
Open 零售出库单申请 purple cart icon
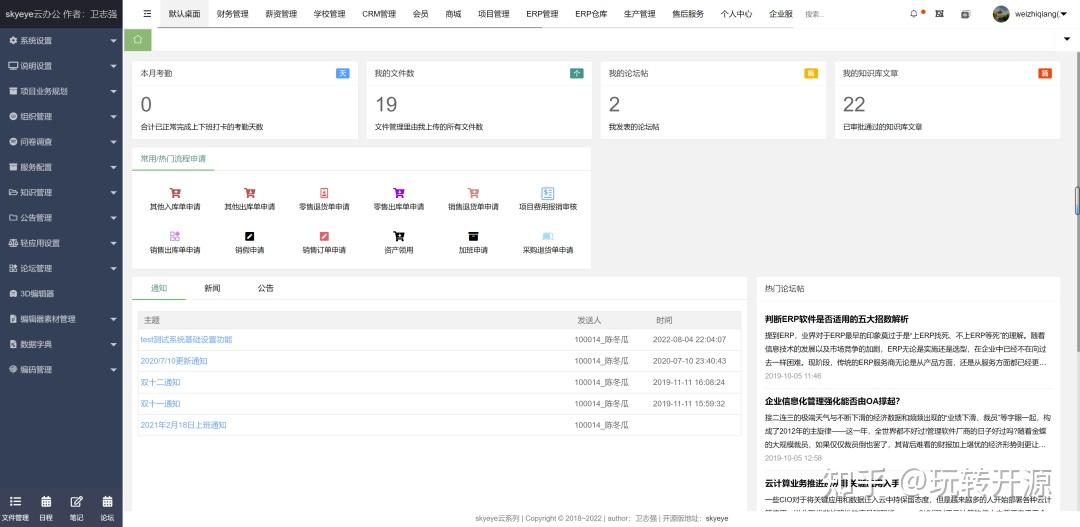[398, 194]
